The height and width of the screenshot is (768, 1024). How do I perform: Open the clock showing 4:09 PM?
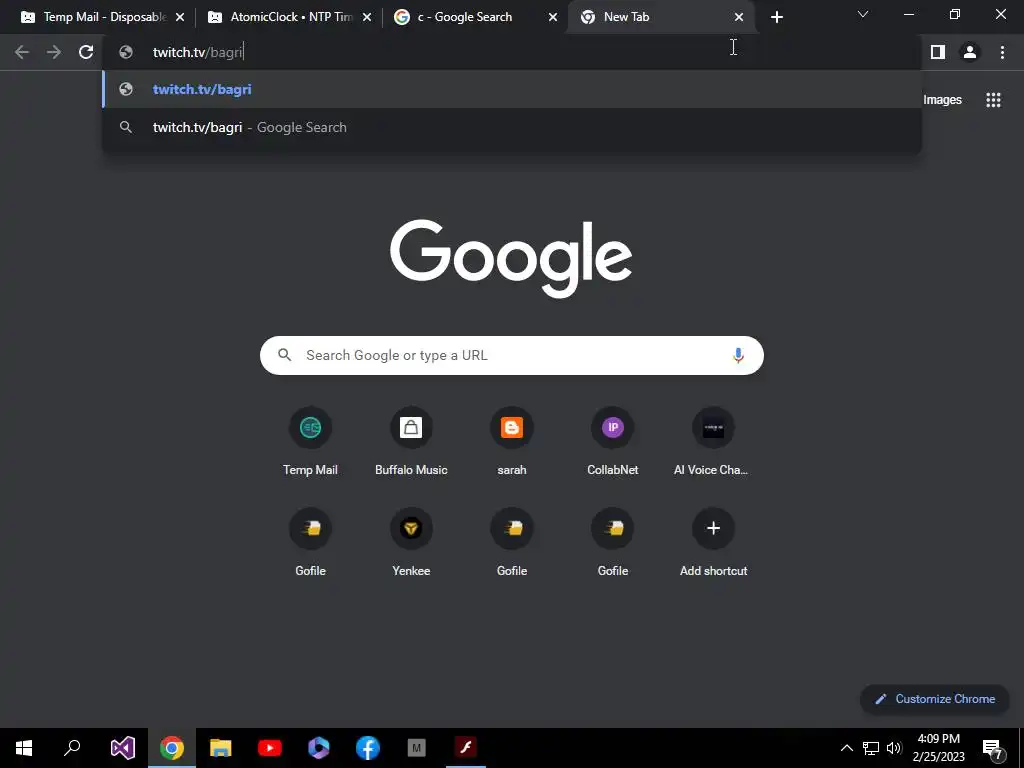coord(938,748)
